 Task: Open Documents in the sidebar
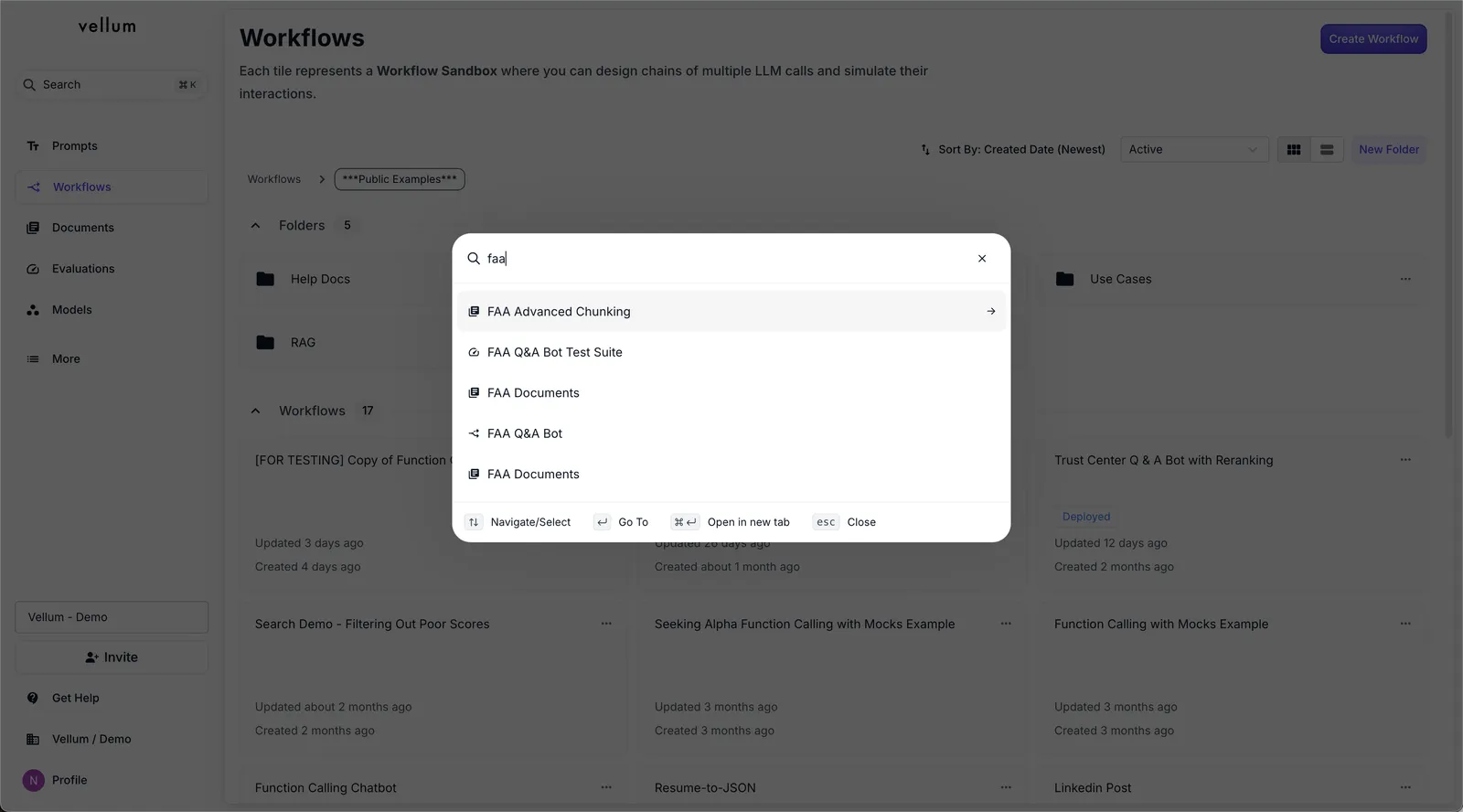coord(112,228)
